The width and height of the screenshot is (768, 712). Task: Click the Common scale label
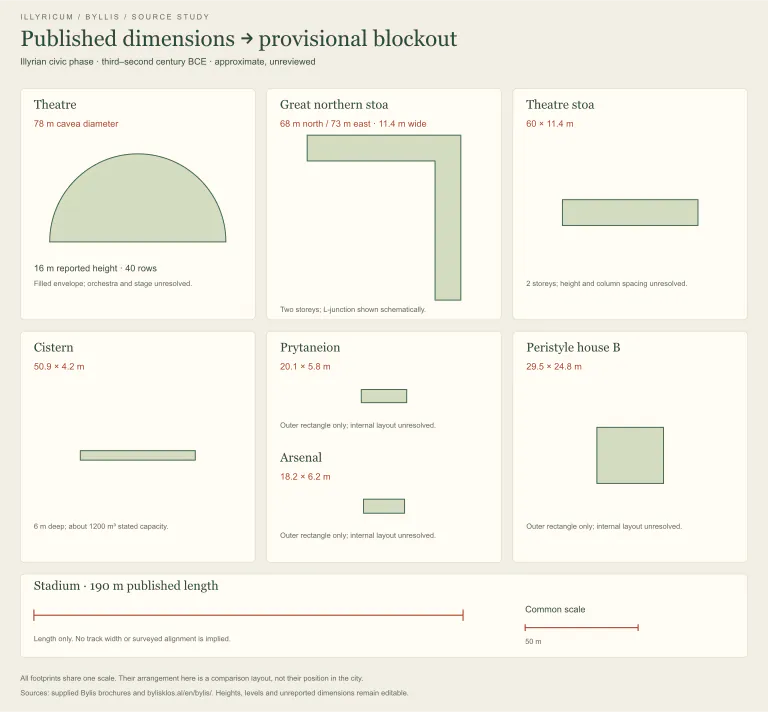pos(555,609)
